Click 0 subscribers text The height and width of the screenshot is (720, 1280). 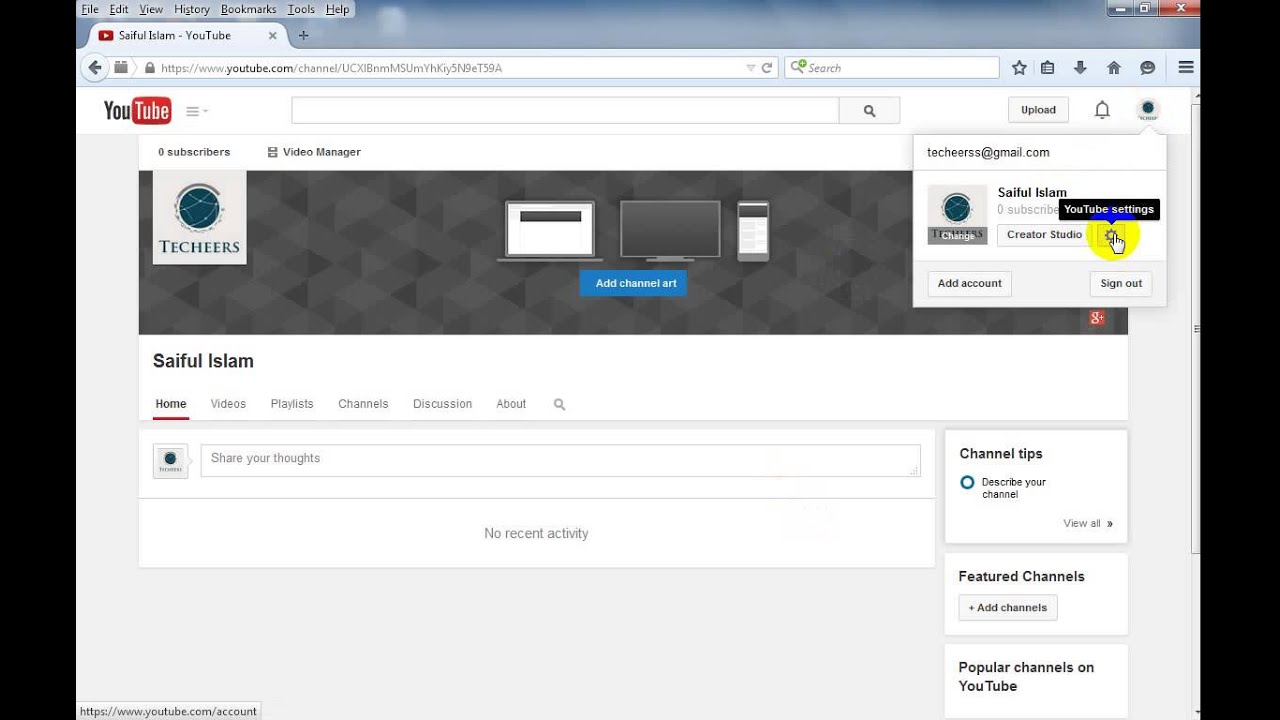[x=194, y=152]
